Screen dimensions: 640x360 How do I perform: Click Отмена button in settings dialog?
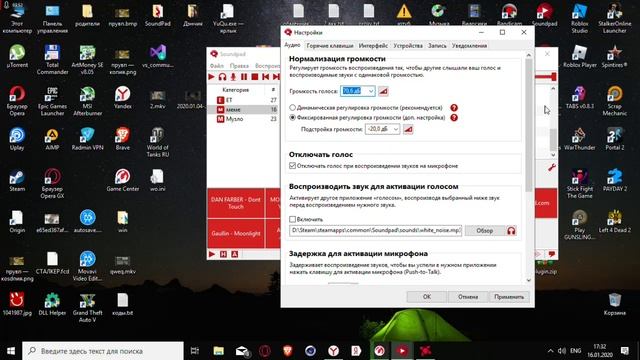click(x=468, y=297)
